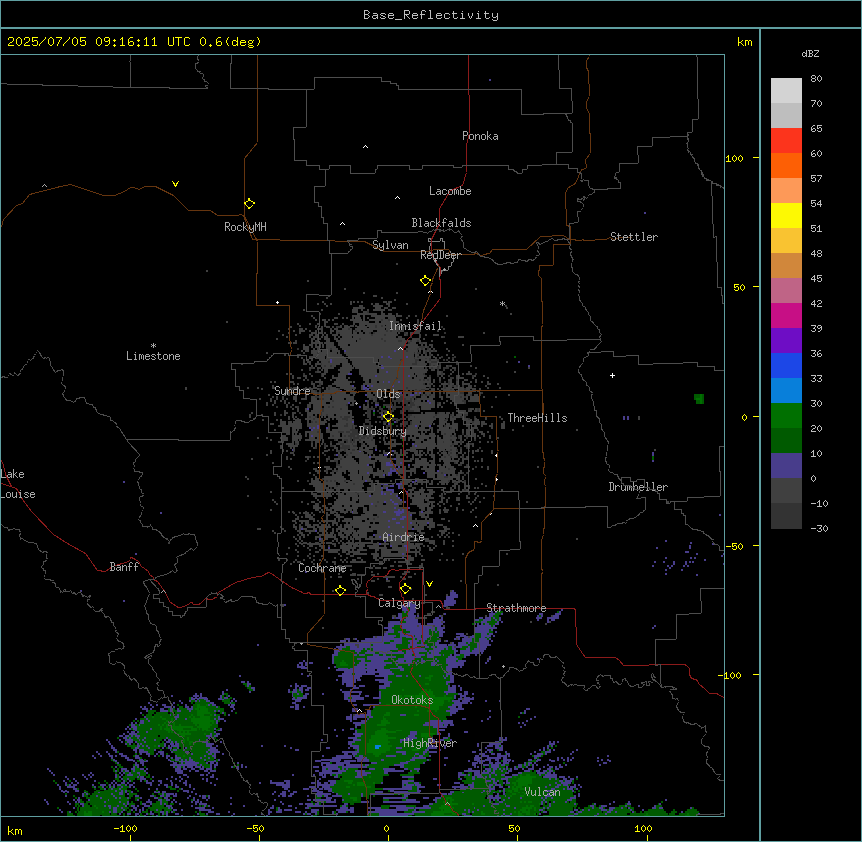
Task: Click the purple 36-39 dBZ legend swatch
Action: point(786,340)
